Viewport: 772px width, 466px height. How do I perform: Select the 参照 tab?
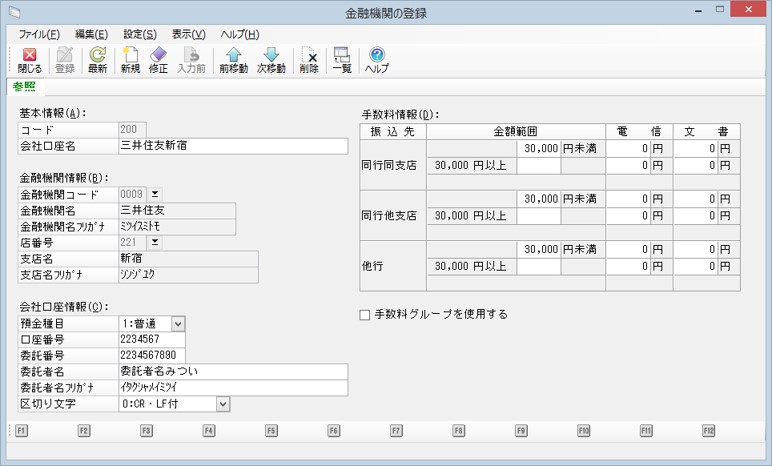[25, 87]
